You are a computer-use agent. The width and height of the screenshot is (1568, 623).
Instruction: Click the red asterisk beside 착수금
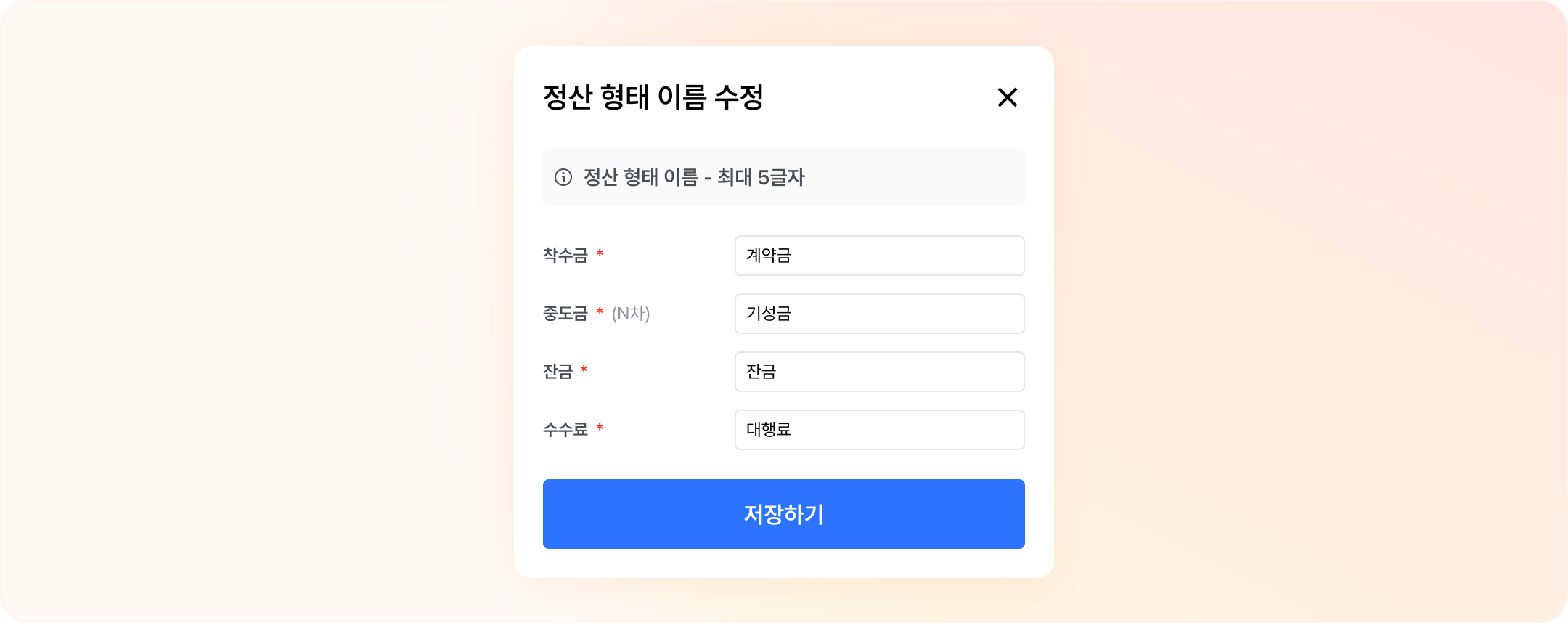(x=600, y=254)
